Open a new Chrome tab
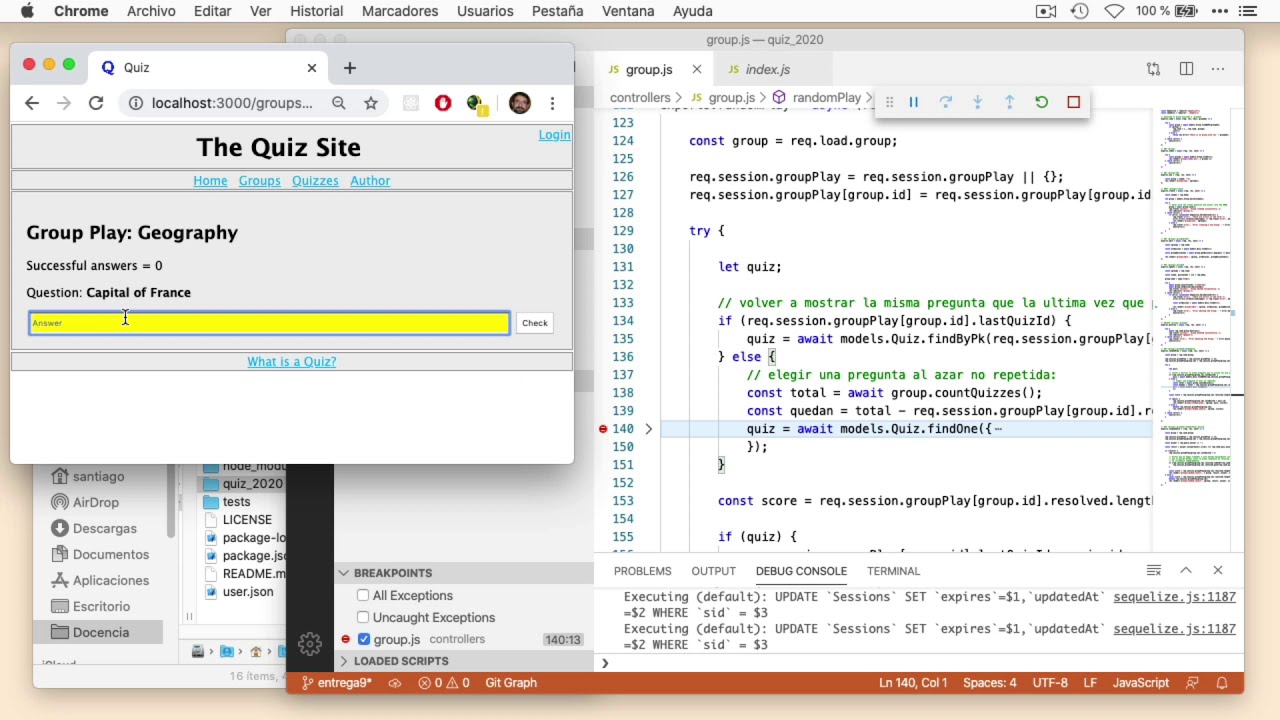 click(350, 68)
